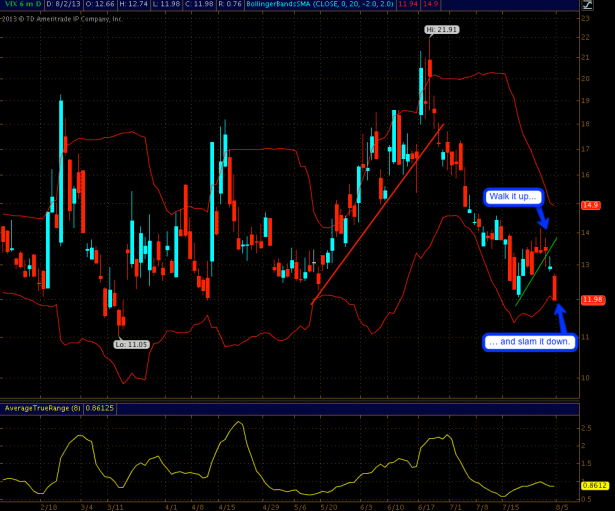
Task: Click the TD Ameritrade IP Company copyright text
Action: click(x=62, y=18)
